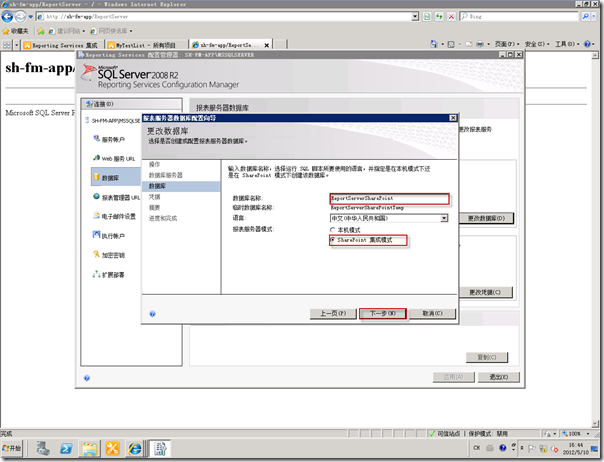Click the 上一页(P) previous button

[333, 313]
